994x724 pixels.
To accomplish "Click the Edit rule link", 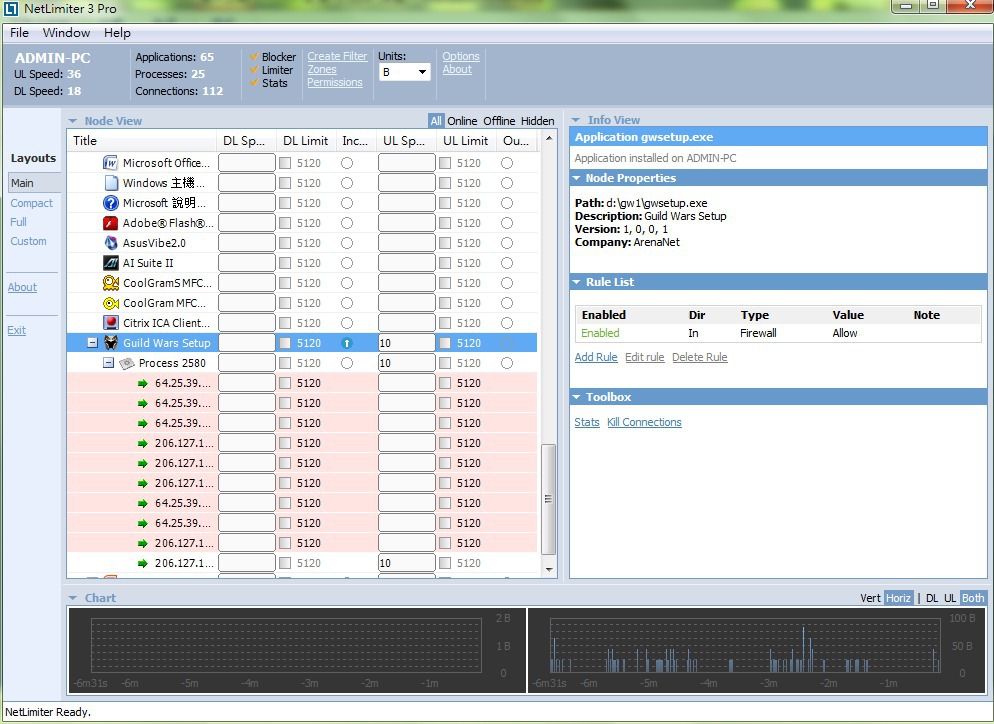I will click(x=644, y=358).
